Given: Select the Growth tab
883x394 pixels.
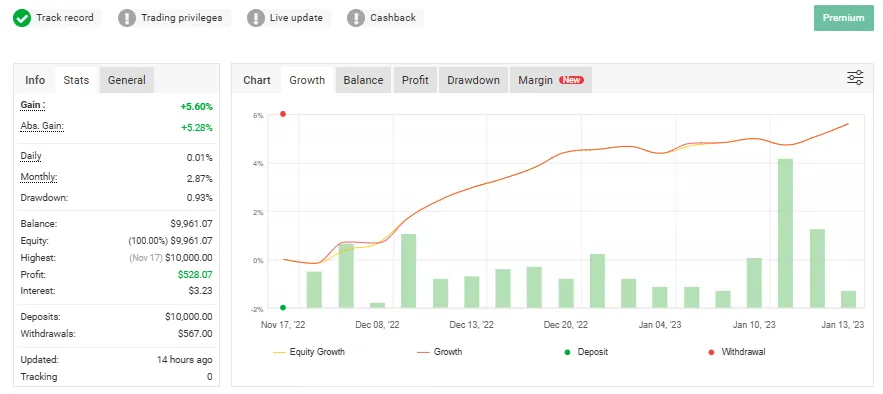Looking at the screenshot, I should pos(307,80).
